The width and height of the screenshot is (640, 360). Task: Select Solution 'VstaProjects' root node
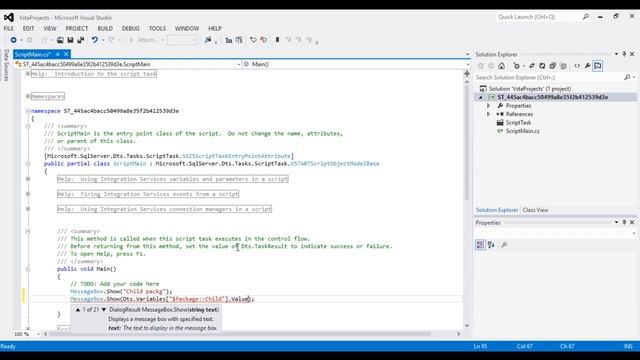(x=530, y=89)
